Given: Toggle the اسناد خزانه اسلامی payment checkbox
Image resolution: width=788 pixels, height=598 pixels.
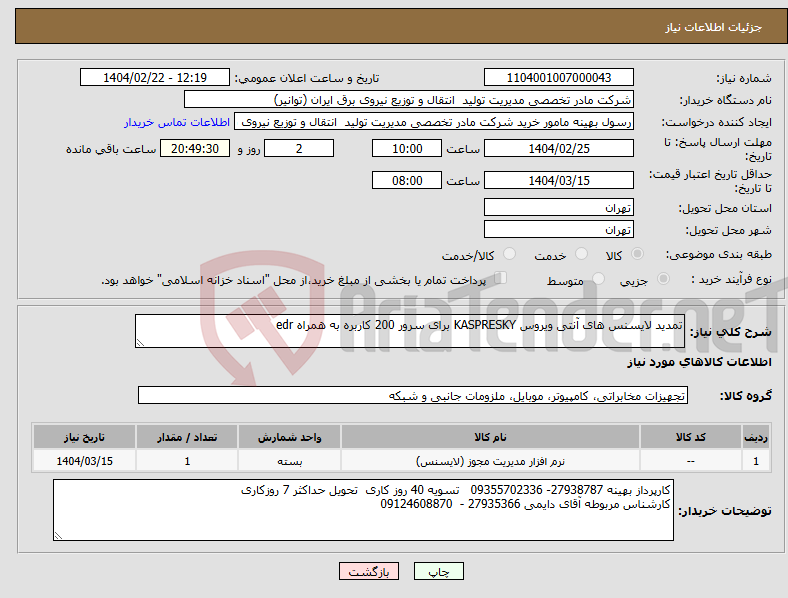Looking at the screenshot, I should click(x=501, y=277).
